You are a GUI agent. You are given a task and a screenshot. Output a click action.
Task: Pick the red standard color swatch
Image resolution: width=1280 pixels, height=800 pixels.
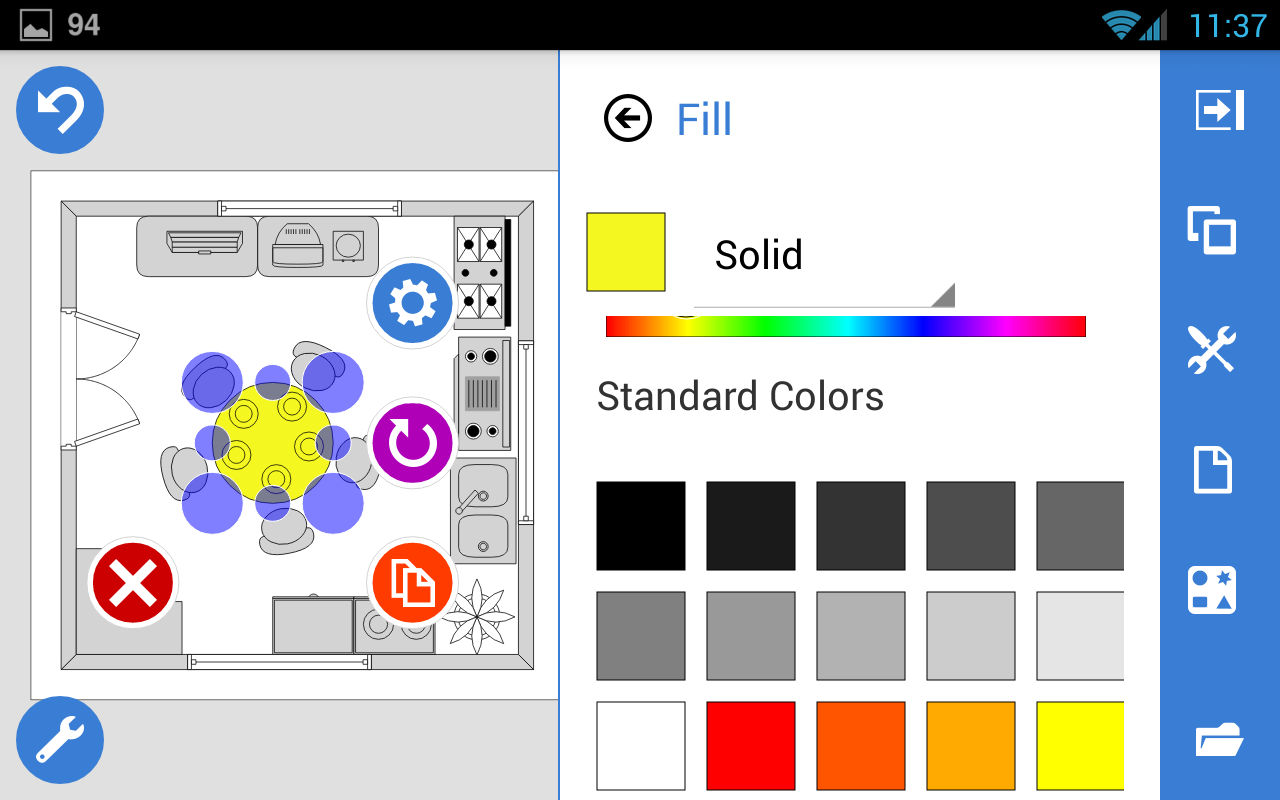pos(751,745)
